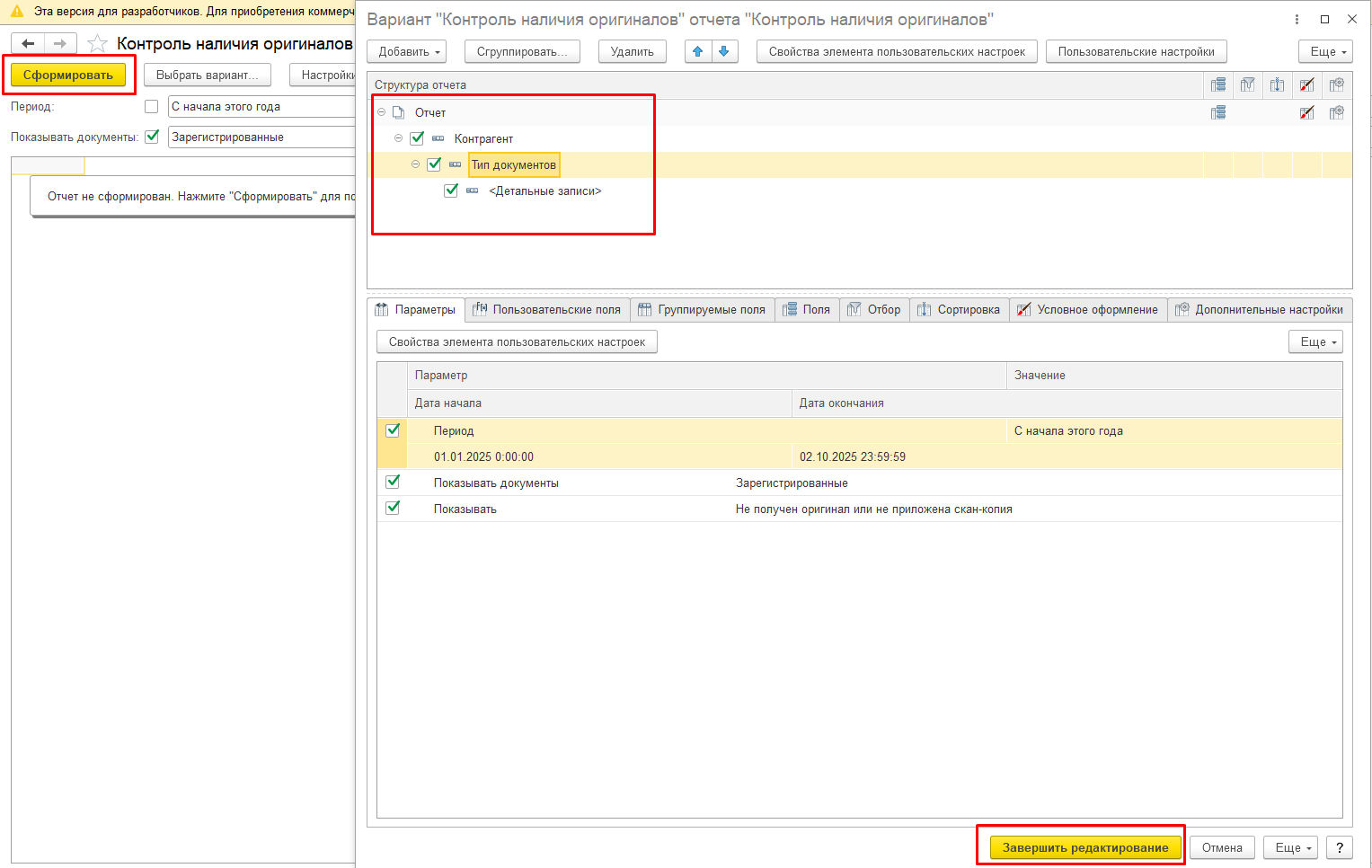The width and height of the screenshot is (1372, 868).
Task: Toggle the Контрагент grouping checkbox
Action: click(x=417, y=138)
